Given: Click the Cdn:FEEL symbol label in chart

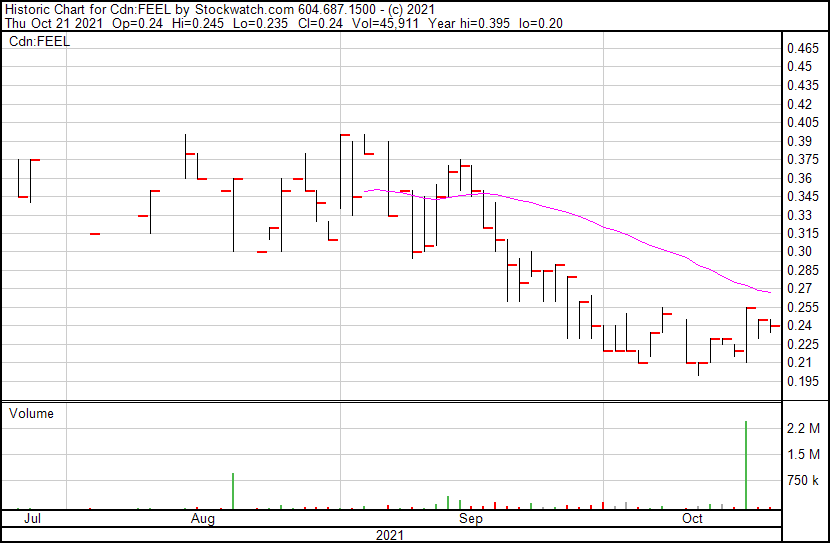Looking at the screenshot, I should [x=39, y=41].
